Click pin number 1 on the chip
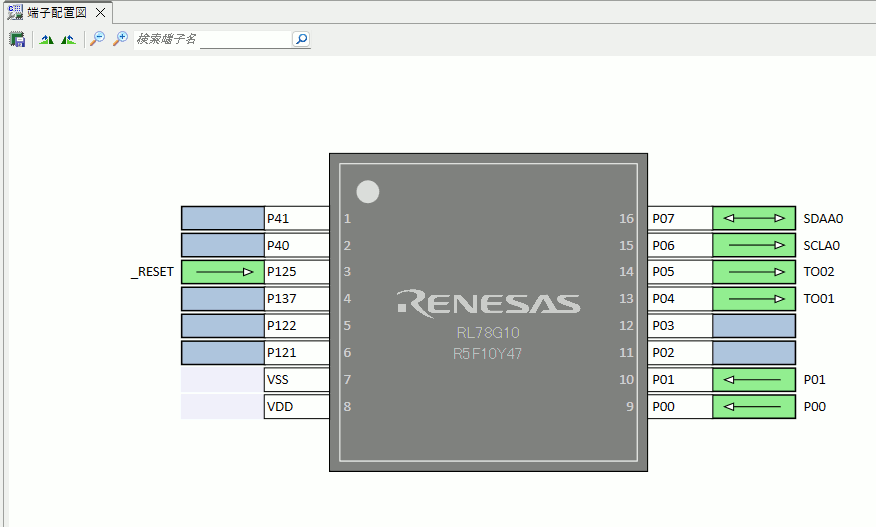This screenshot has width=876, height=527. click(347, 219)
